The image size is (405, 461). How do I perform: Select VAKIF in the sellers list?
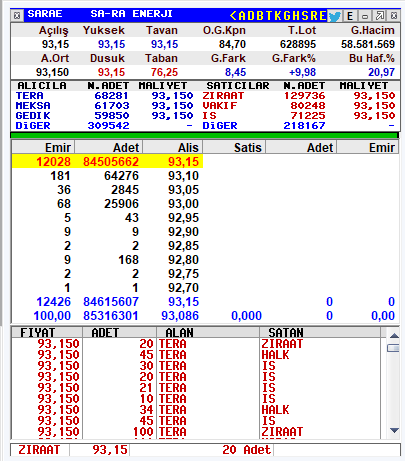point(220,106)
